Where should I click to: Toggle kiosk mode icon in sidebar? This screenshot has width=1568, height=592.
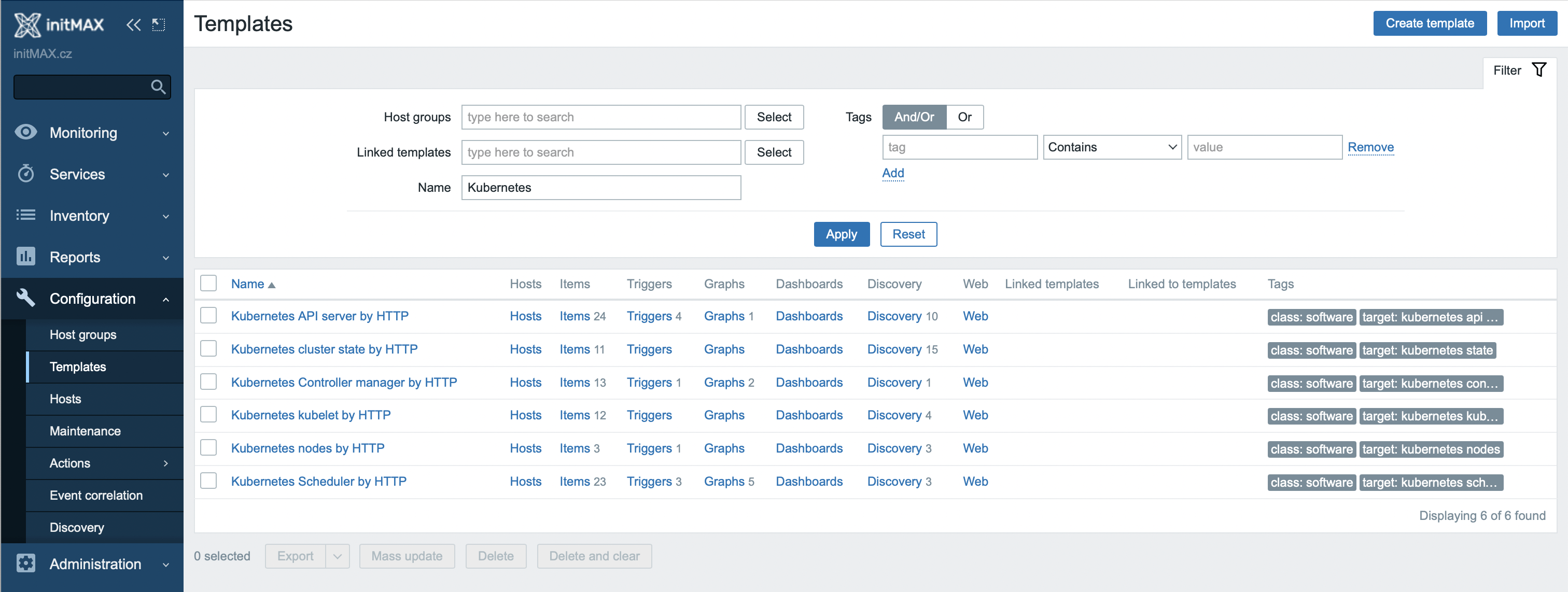coord(159,24)
